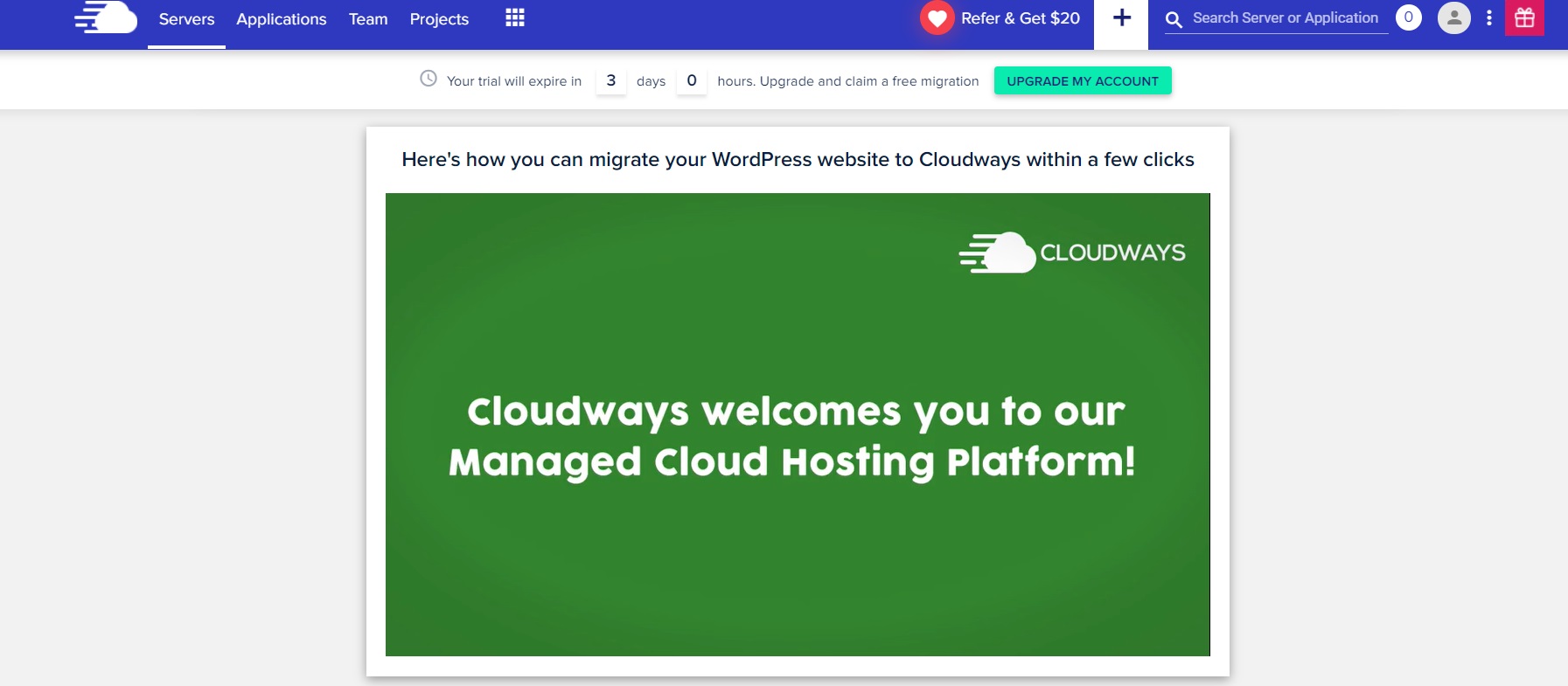Open the three-dot more options menu
This screenshot has height=686, width=1568.
click(1488, 18)
